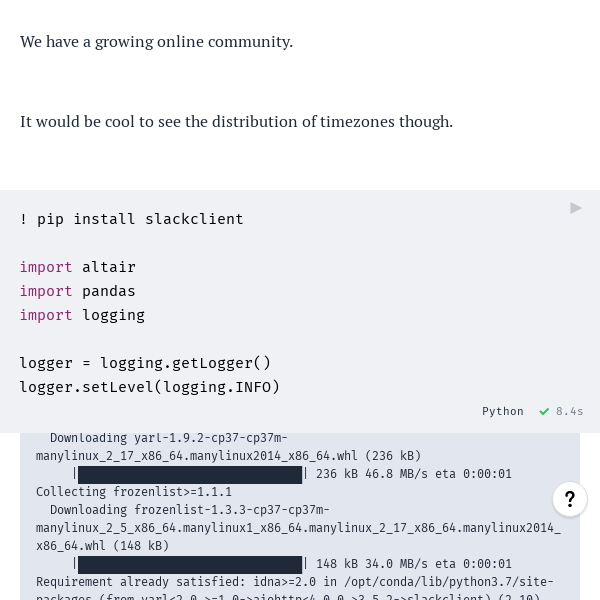Click the logger.setLevel(logging.INFO) line
The width and height of the screenshot is (600, 600).
click(150, 387)
